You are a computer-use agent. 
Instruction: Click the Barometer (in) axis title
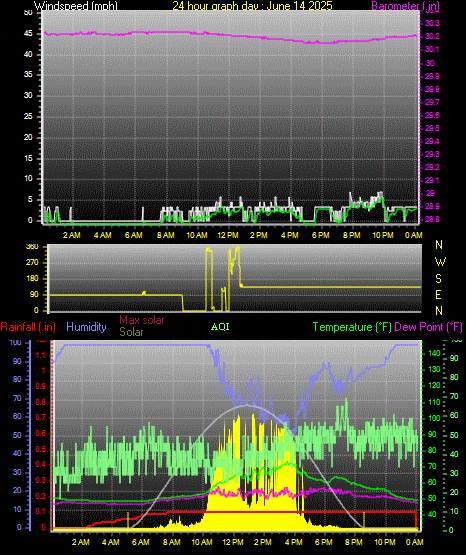pyautogui.click(x=405, y=6)
